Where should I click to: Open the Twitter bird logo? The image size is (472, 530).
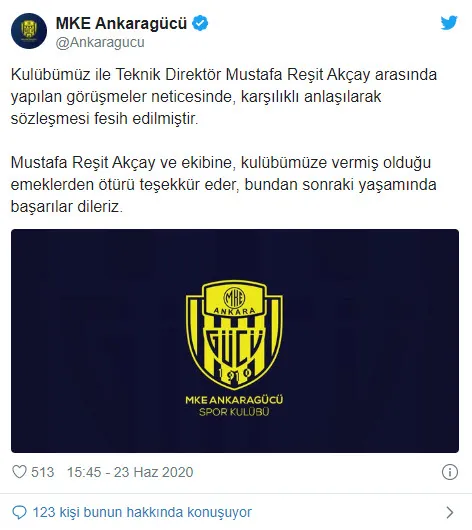click(449, 23)
